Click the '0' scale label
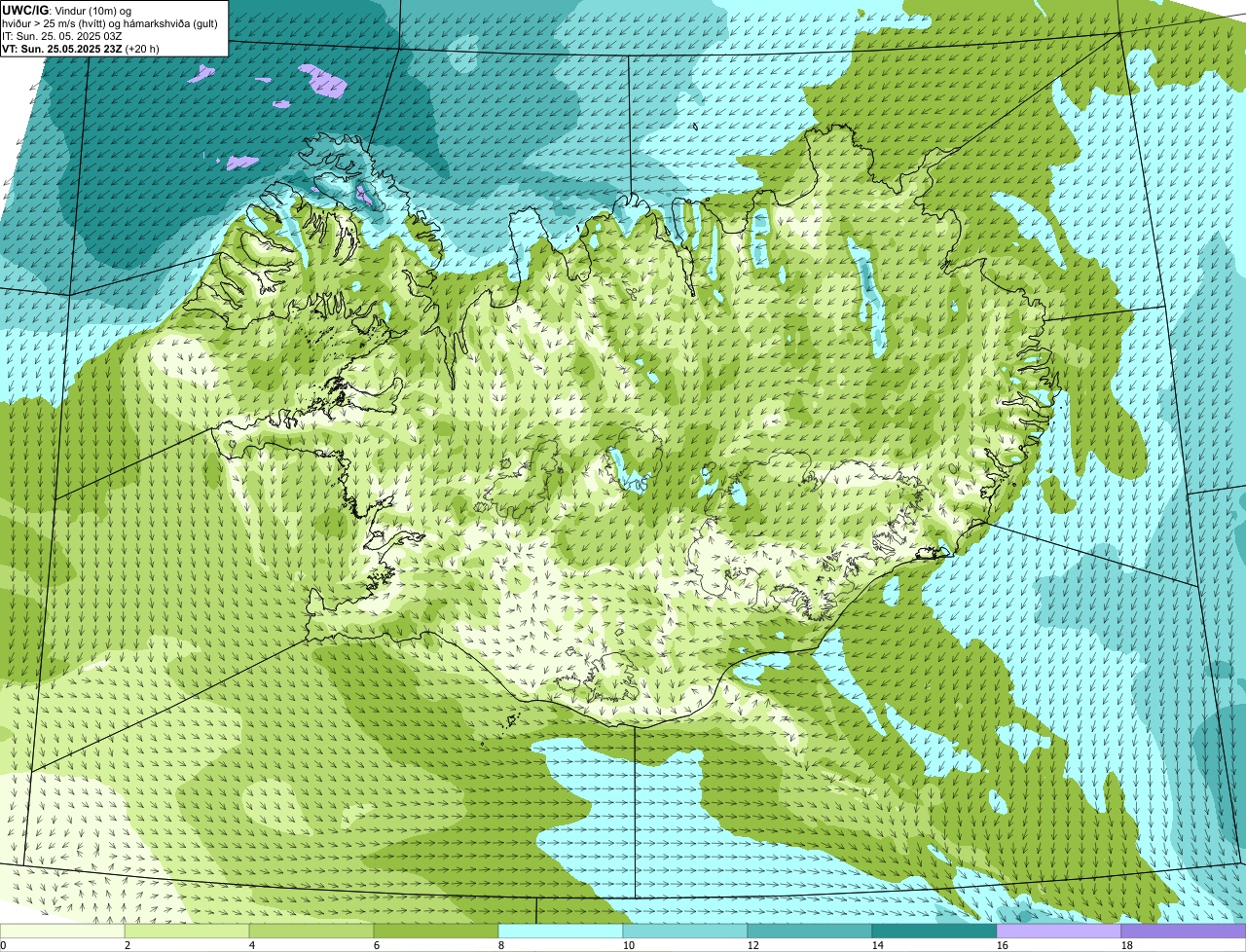The image size is (1246, 952). (x=3, y=945)
